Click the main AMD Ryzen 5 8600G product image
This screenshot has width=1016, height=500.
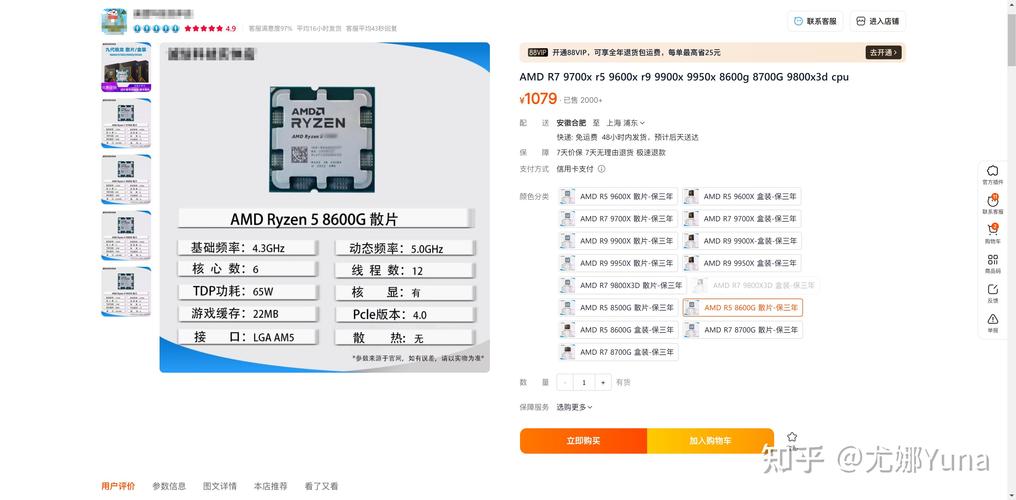[325, 207]
